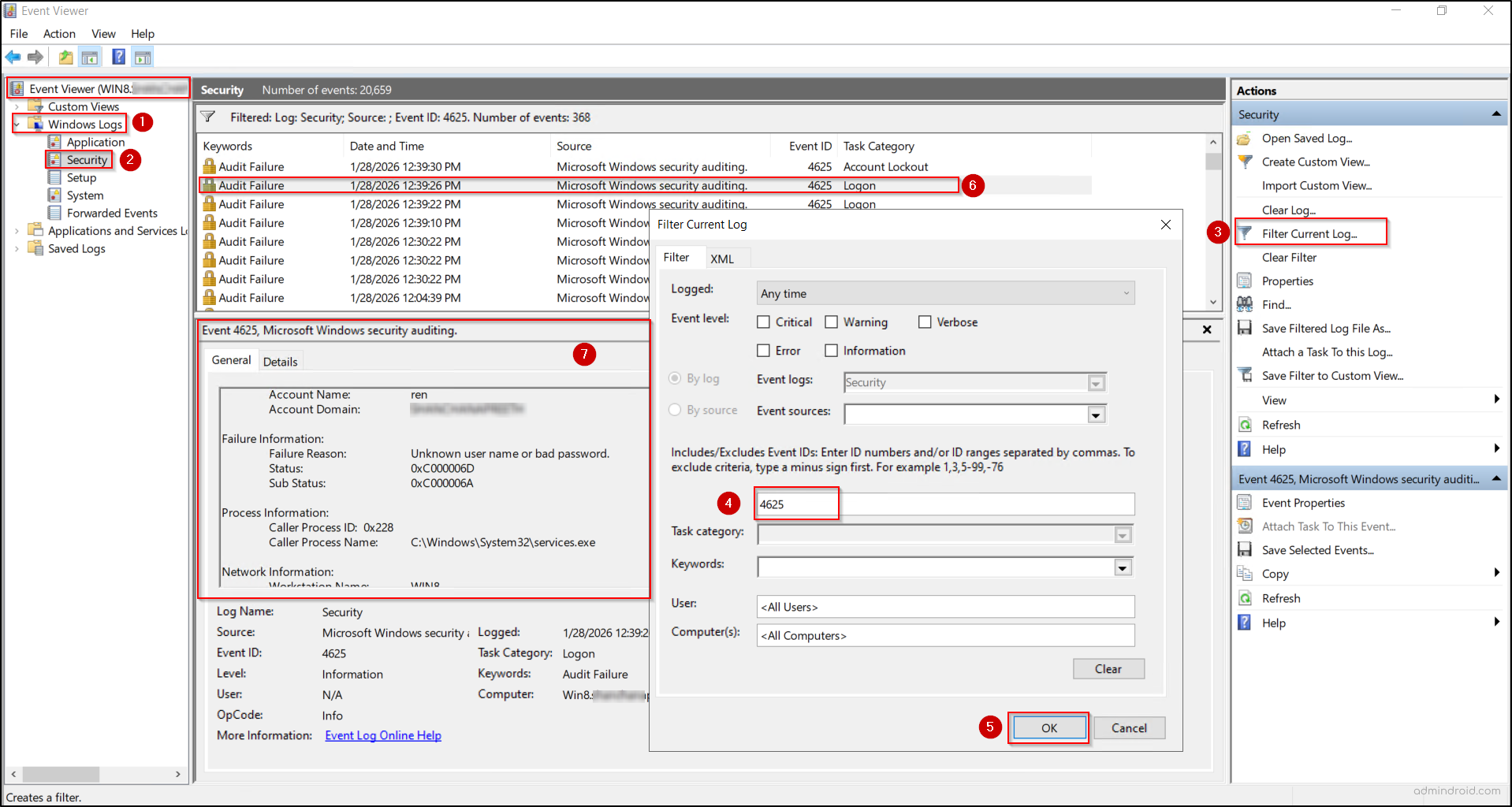
Task: Toggle the console tree using its toolbar icon
Action: tap(90, 57)
